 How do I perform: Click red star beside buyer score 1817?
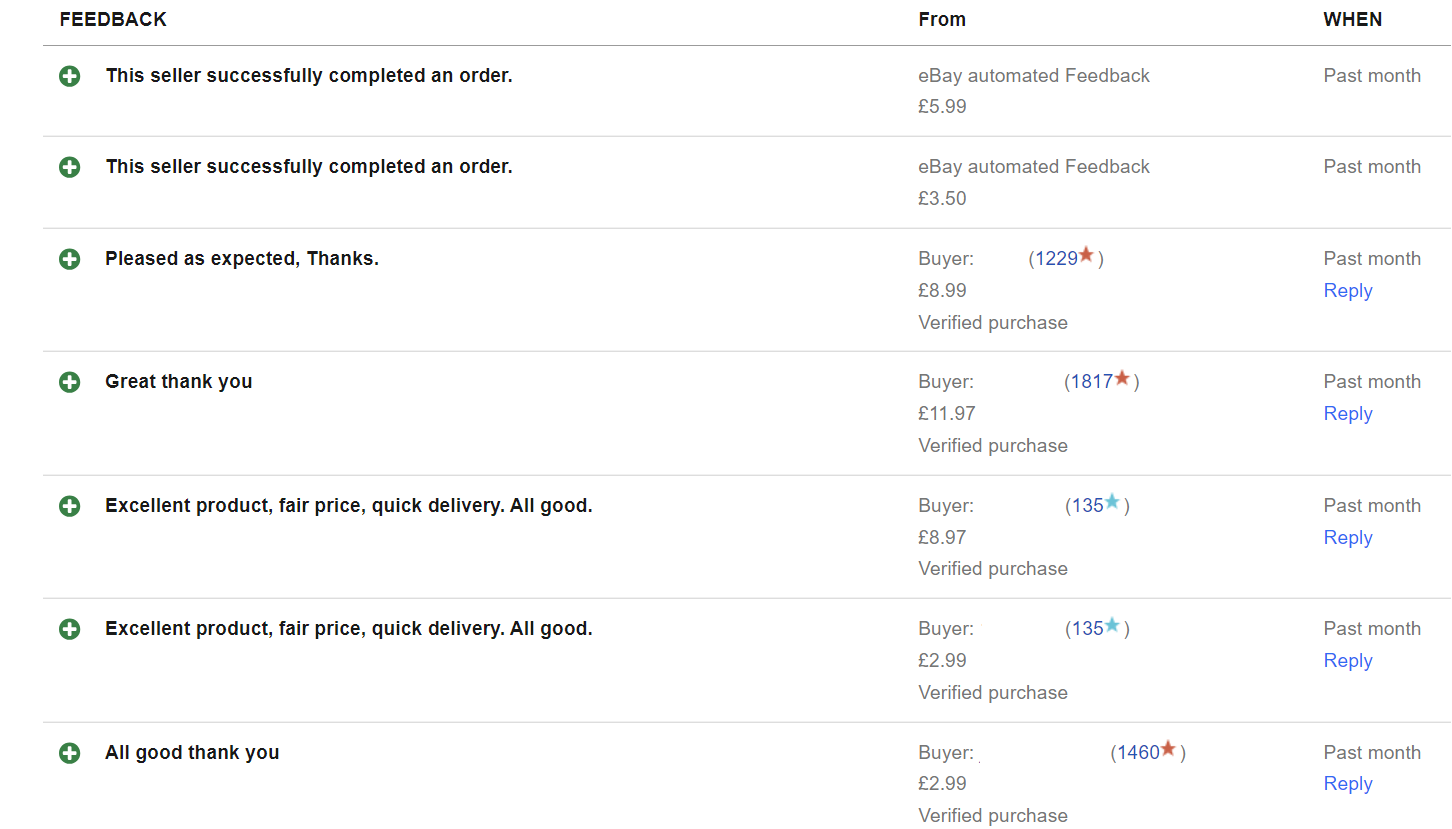pyautogui.click(x=1122, y=379)
